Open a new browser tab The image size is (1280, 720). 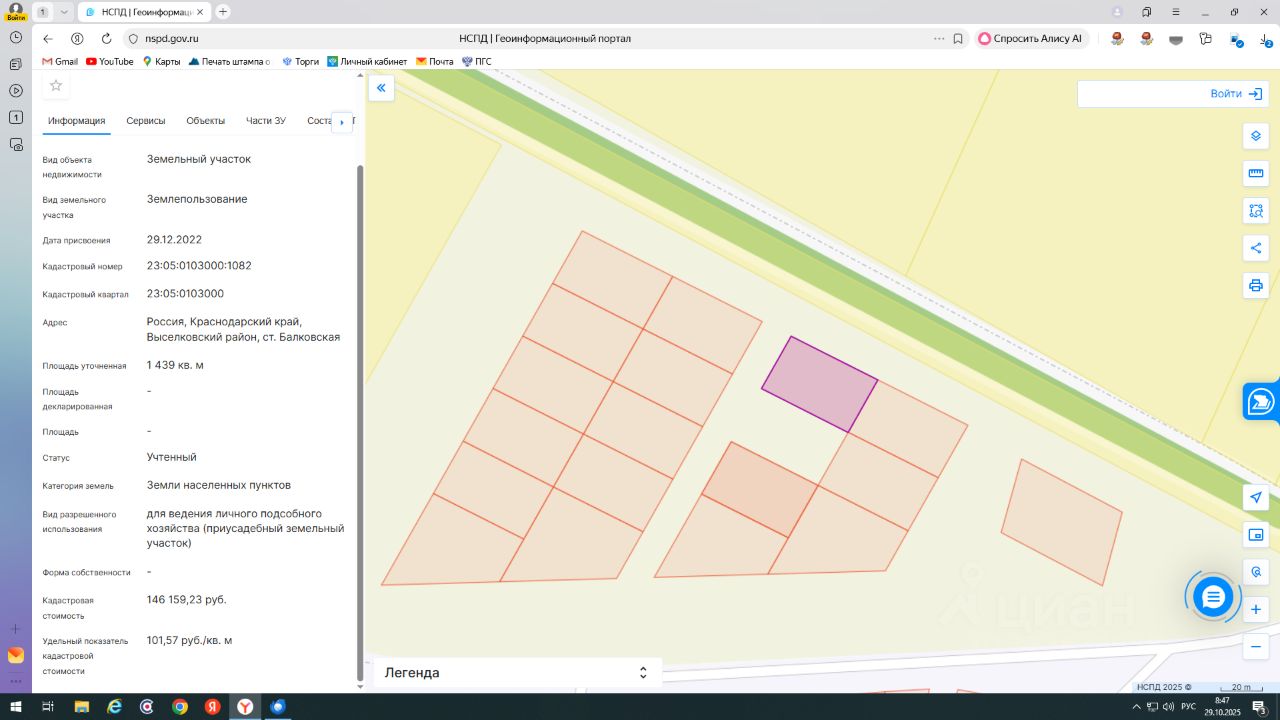coord(223,12)
